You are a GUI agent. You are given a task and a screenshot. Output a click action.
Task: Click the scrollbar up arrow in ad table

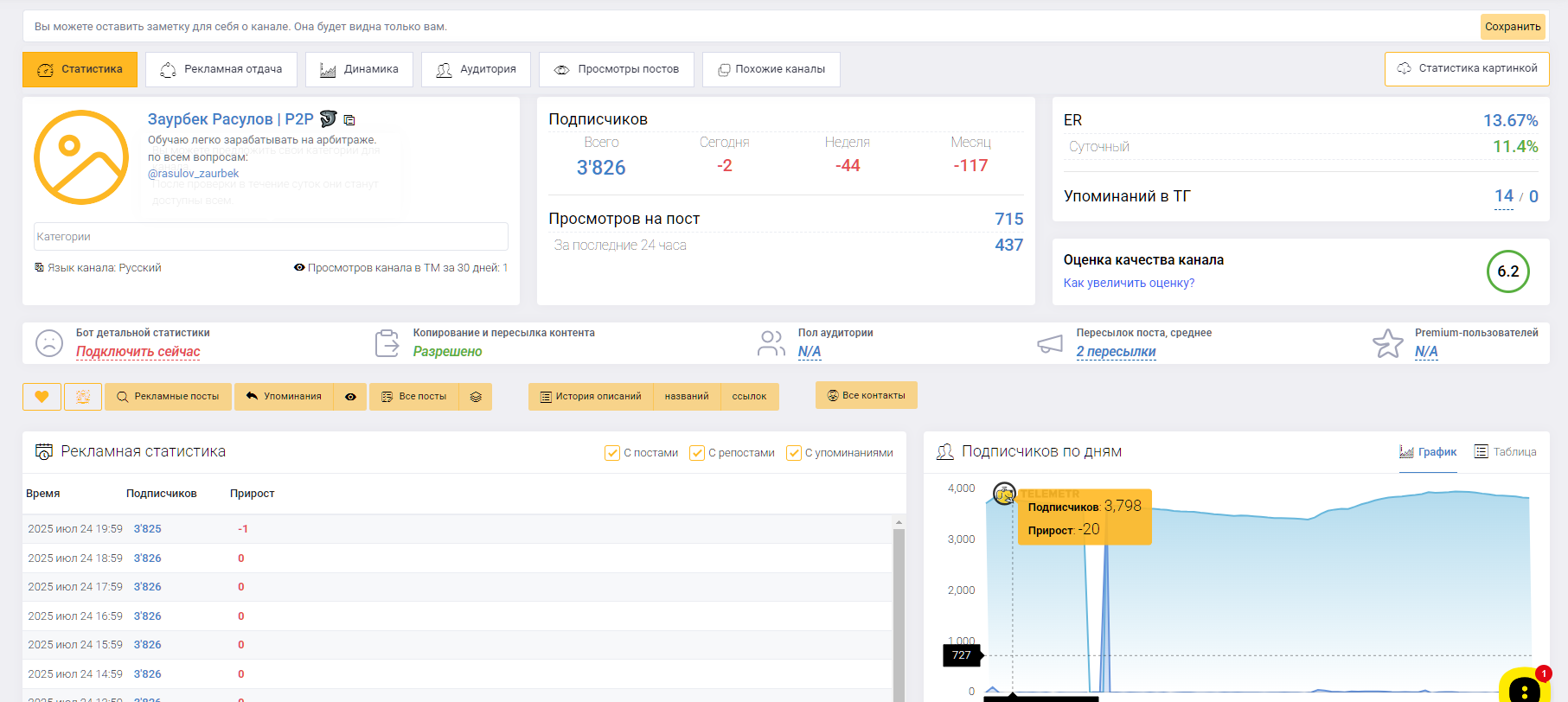click(899, 522)
